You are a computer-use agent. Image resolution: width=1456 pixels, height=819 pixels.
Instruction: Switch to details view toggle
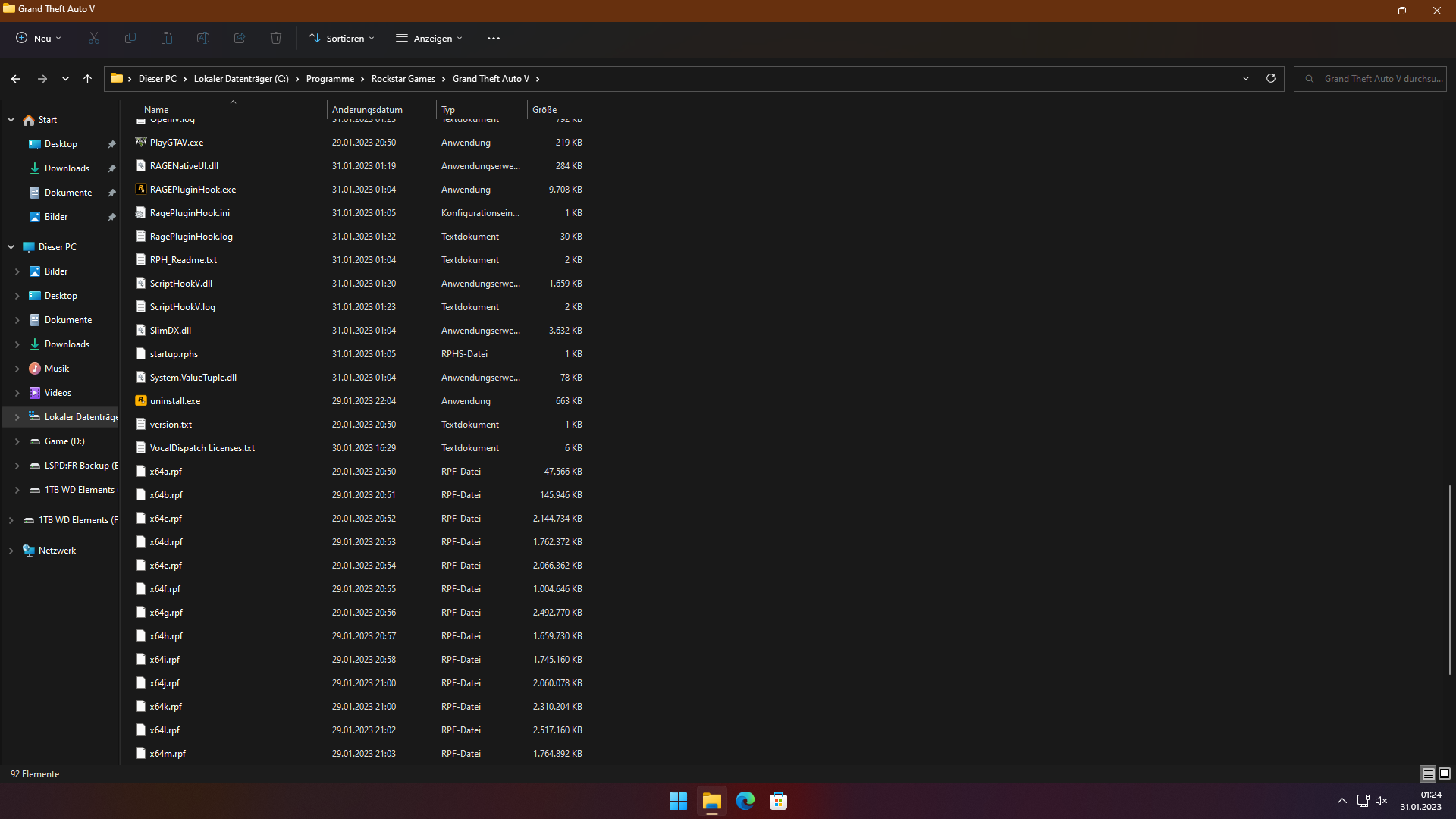pos(1428,773)
